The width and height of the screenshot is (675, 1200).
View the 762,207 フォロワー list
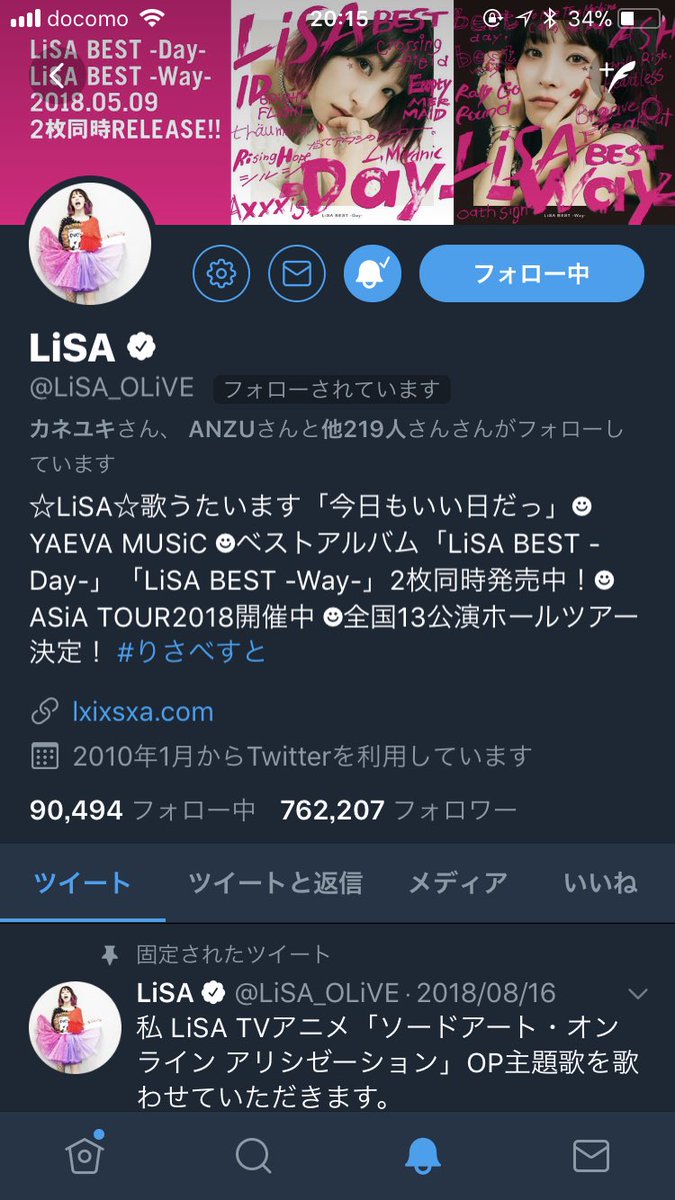398,809
